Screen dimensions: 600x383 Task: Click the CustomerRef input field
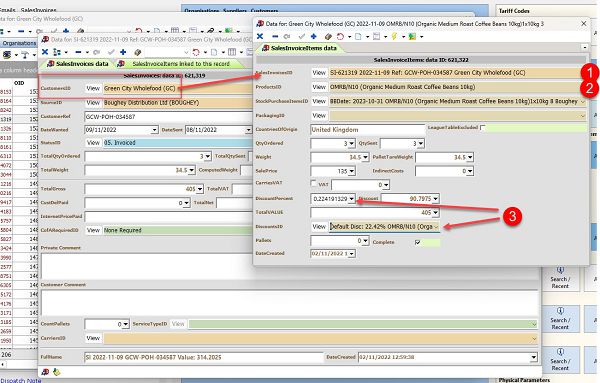click(x=168, y=117)
